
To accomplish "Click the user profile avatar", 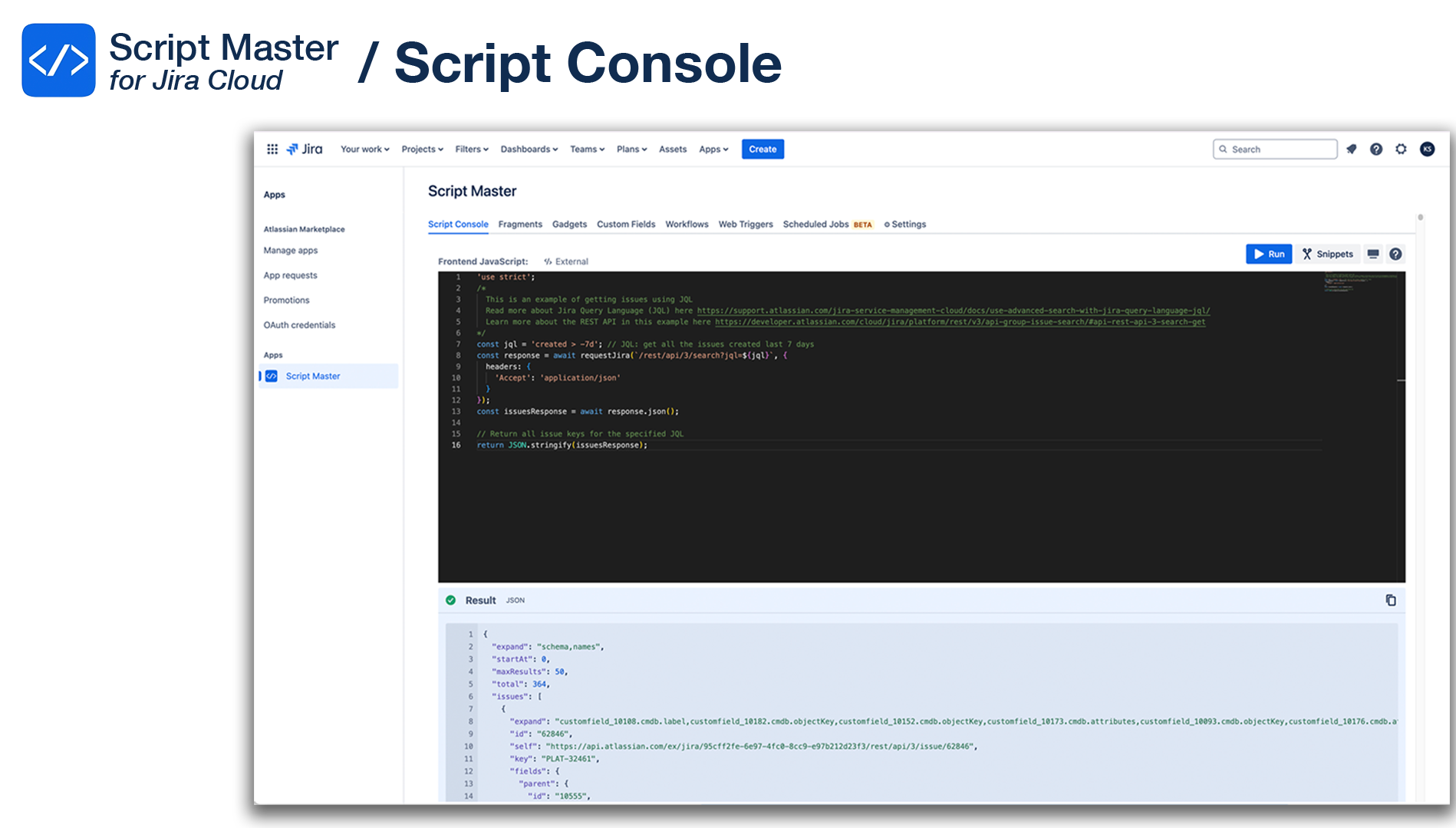I will (1427, 149).
